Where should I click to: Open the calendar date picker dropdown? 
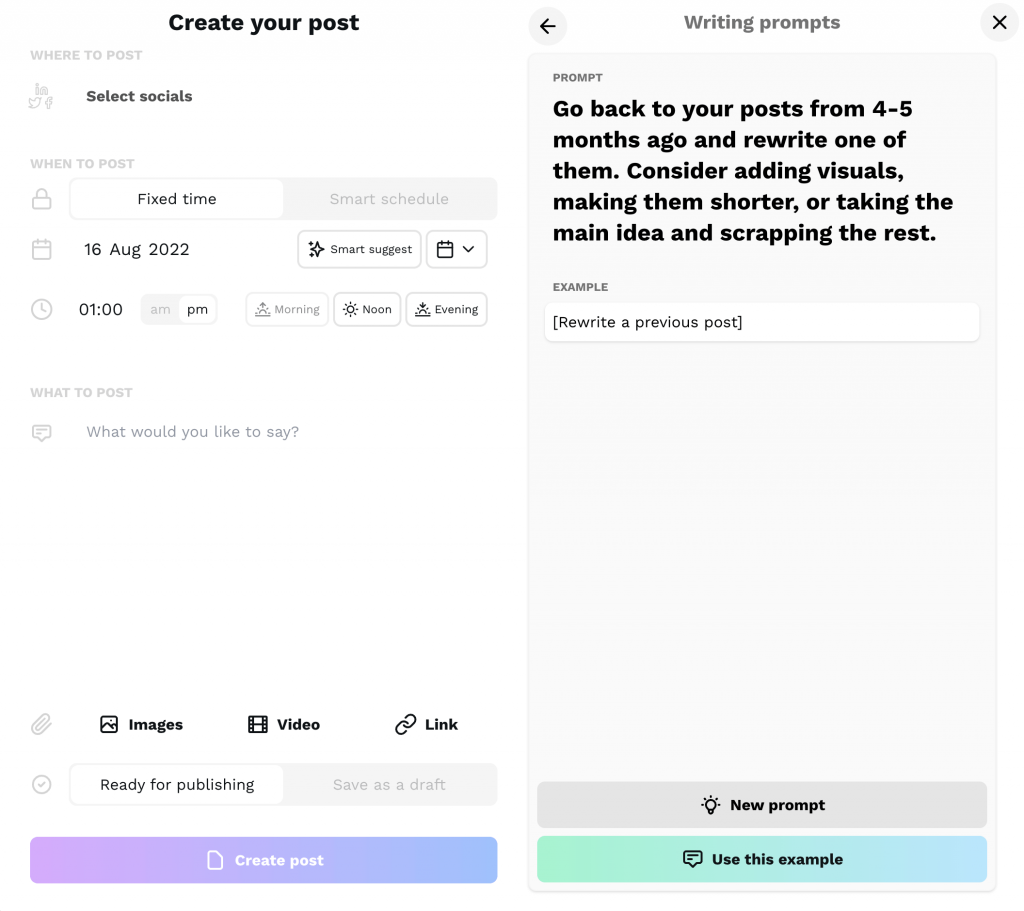pyautogui.click(x=456, y=249)
